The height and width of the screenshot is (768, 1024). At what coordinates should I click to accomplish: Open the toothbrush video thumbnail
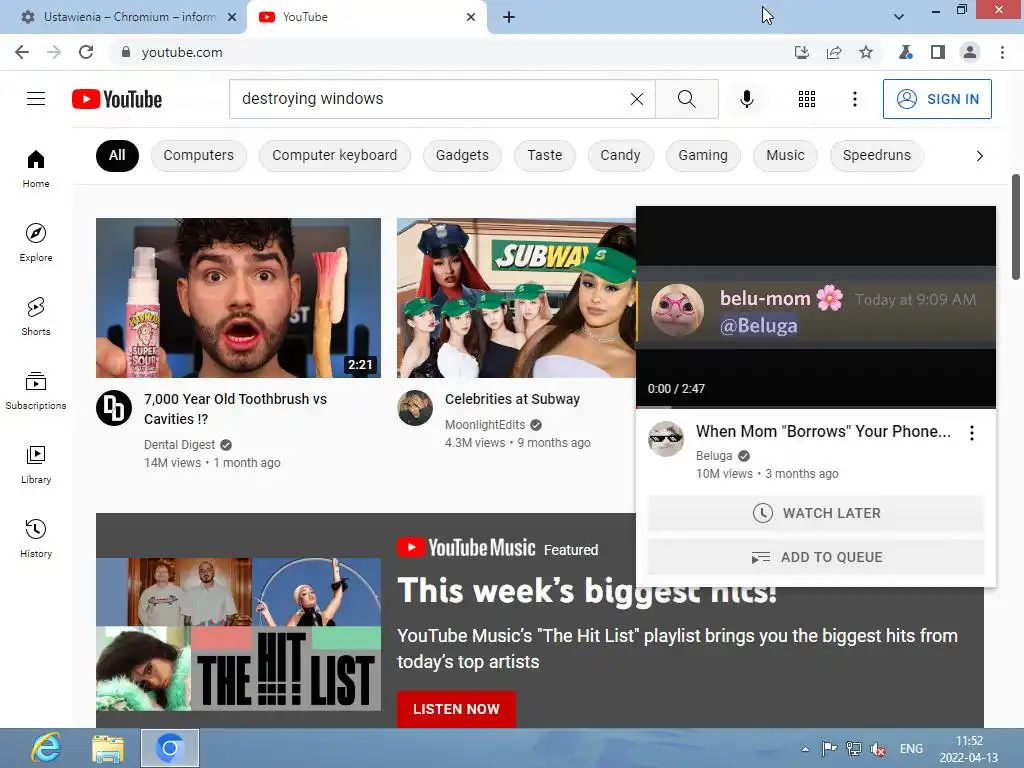tap(238, 298)
